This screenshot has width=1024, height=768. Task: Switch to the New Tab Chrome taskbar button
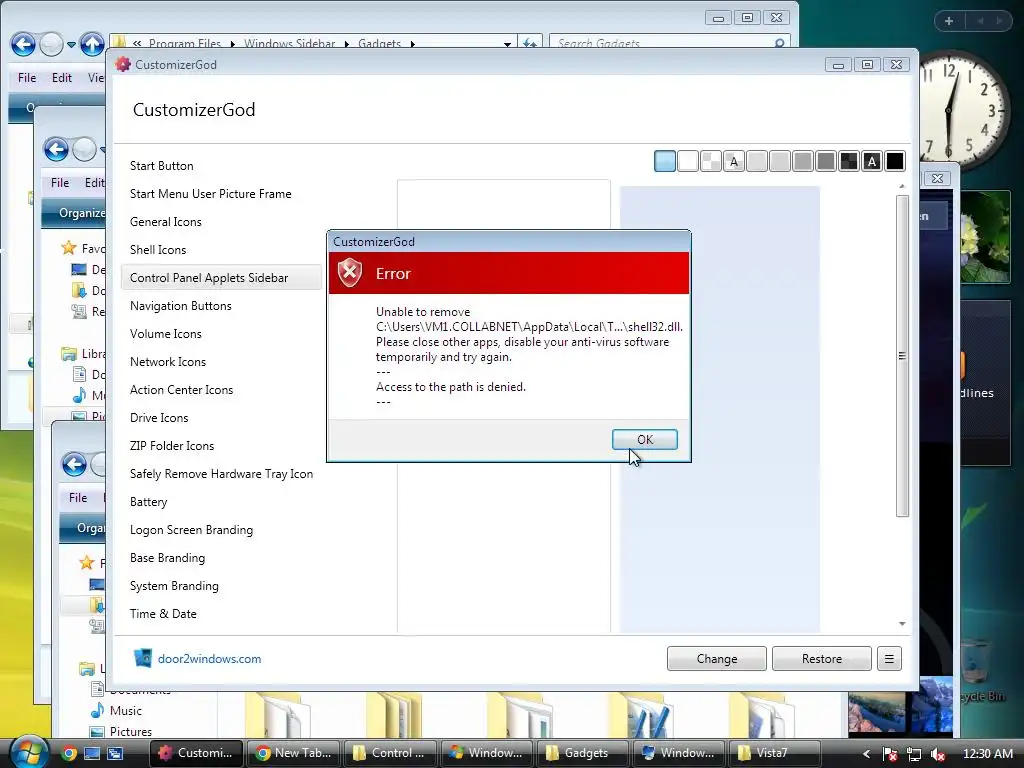tap(295, 753)
